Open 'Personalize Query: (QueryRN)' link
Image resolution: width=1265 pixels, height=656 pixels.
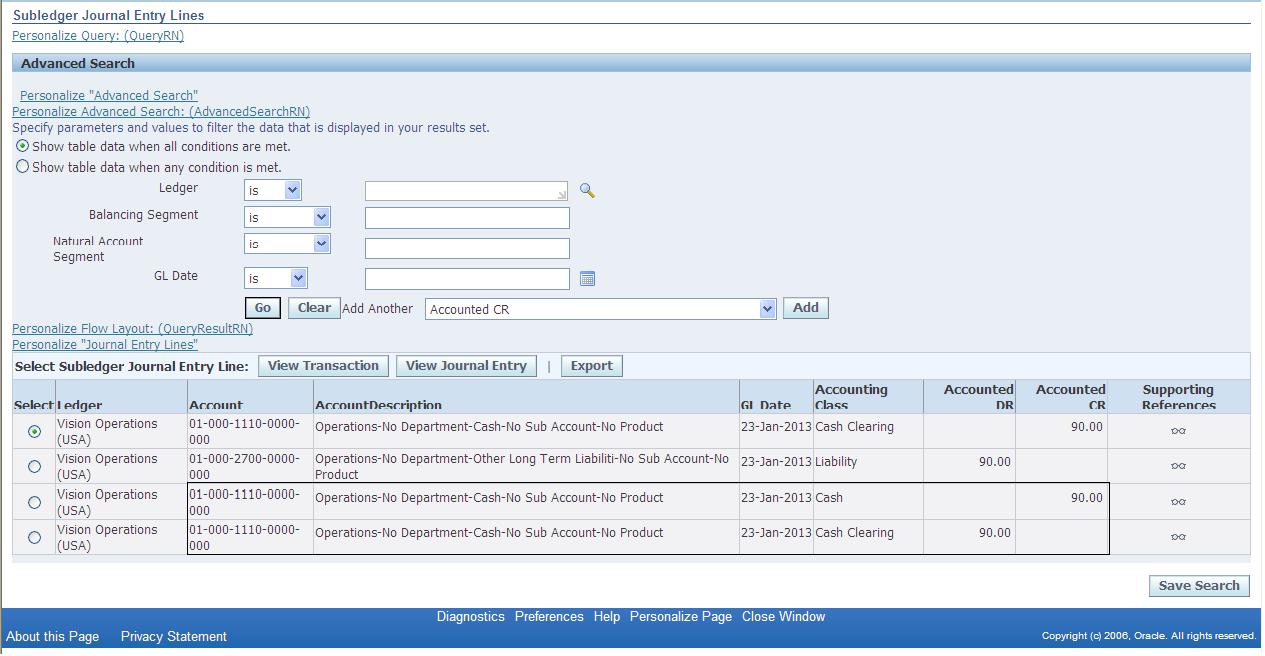(x=97, y=35)
